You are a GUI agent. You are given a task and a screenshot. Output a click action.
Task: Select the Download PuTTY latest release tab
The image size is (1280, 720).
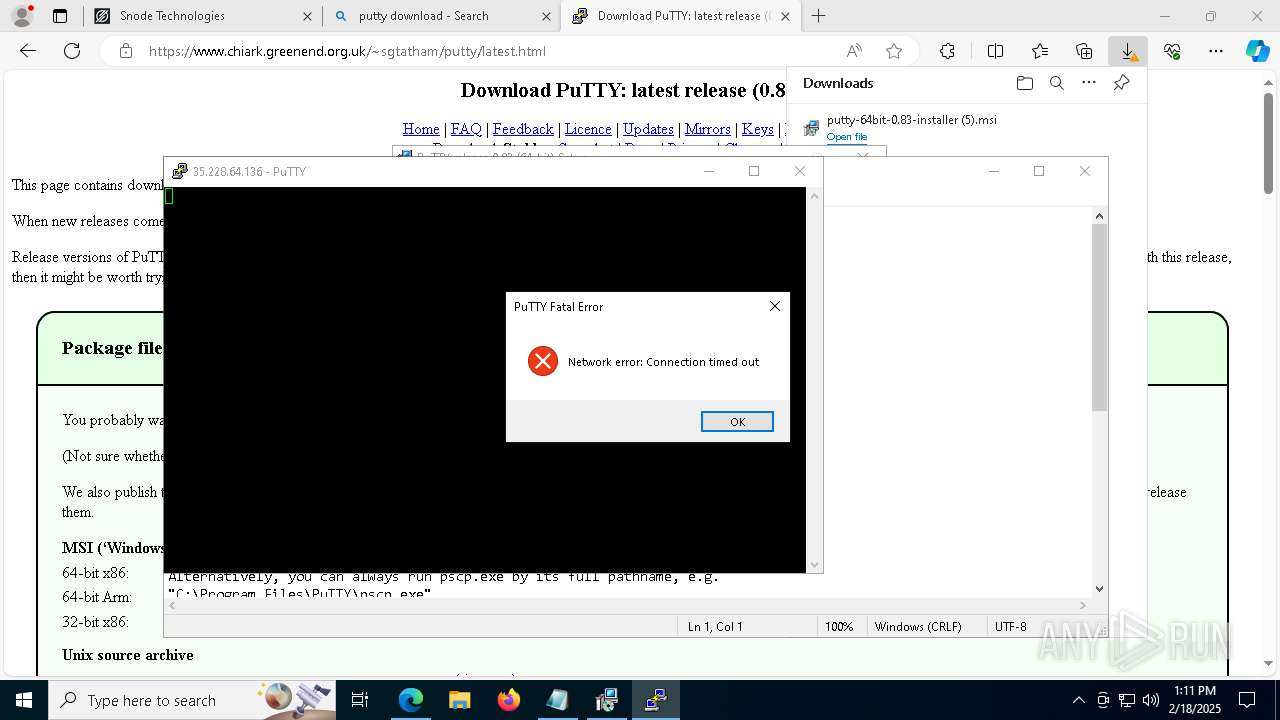[680, 16]
